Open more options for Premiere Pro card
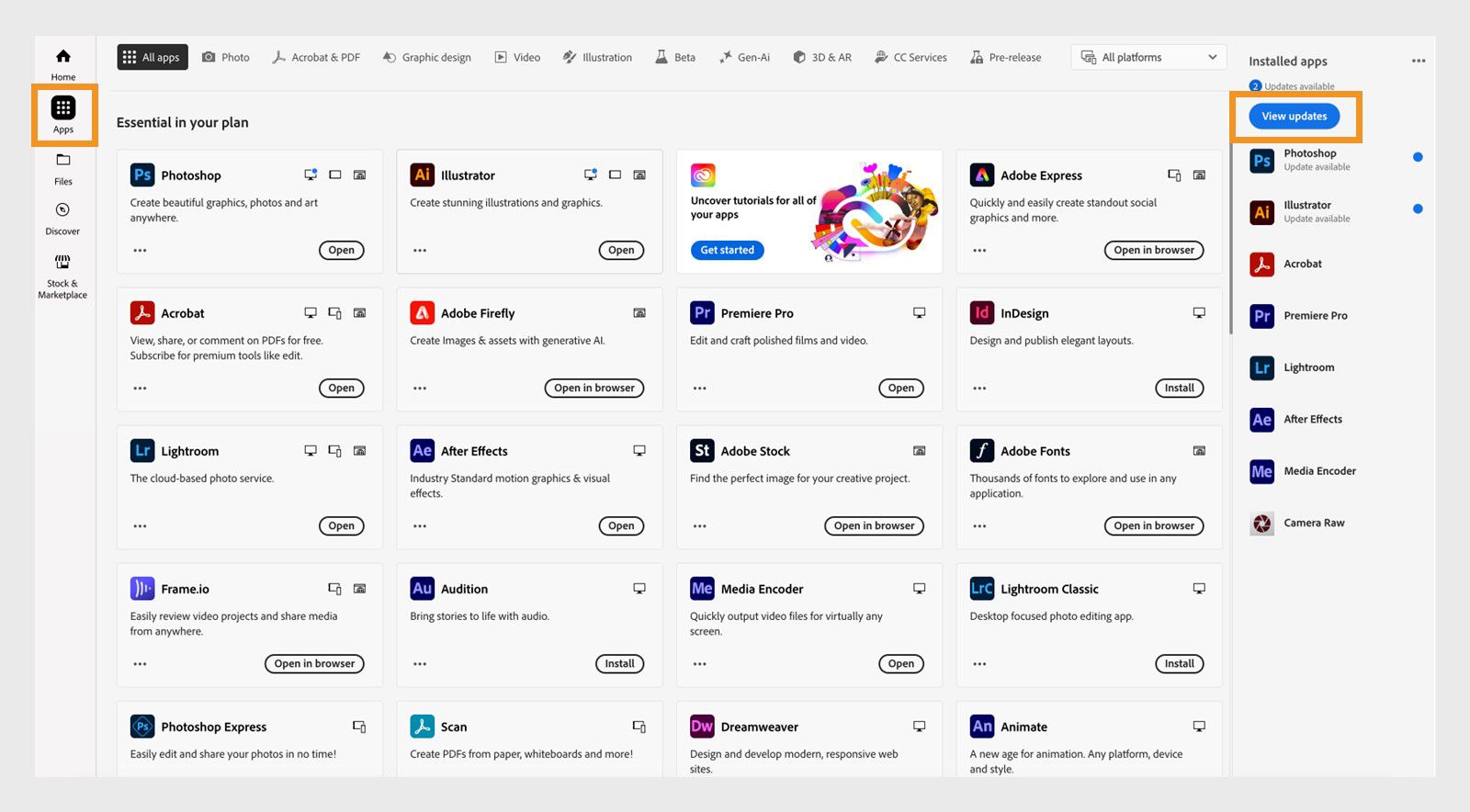1470x812 pixels. [x=700, y=388]
